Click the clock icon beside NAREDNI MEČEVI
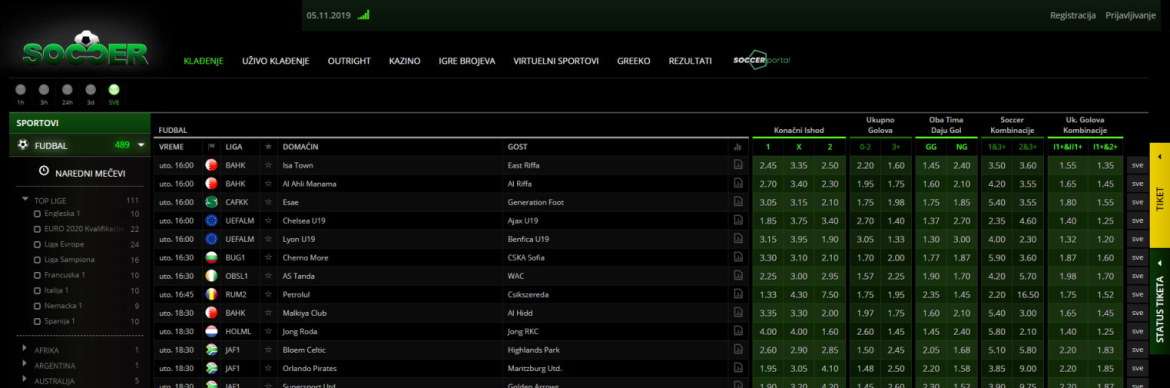Image resolution: width=1170 pixels, height=388 pixels. pos(44,172)
